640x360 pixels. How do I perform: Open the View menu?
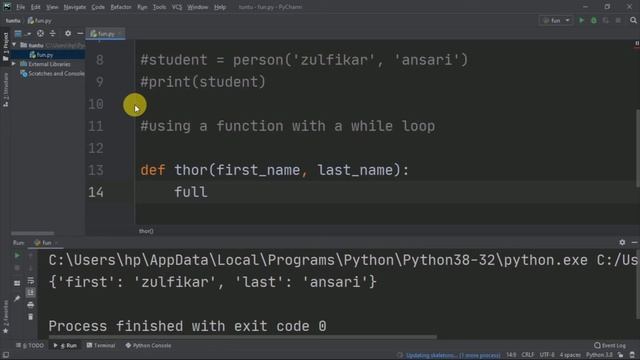[52, 7]
